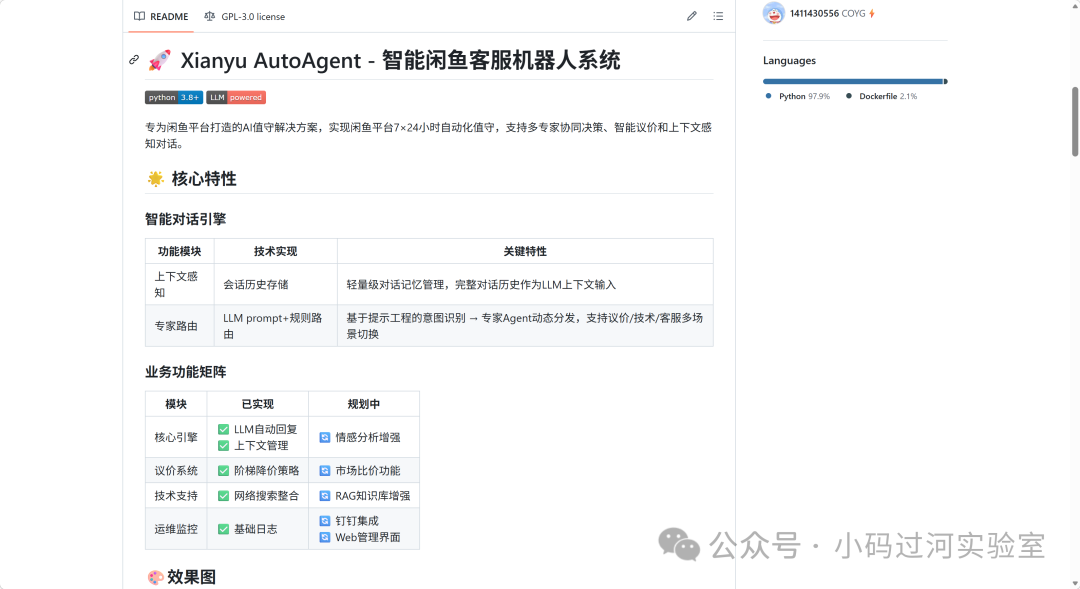Click the 上下文感知 table cell

coord(180,285)
